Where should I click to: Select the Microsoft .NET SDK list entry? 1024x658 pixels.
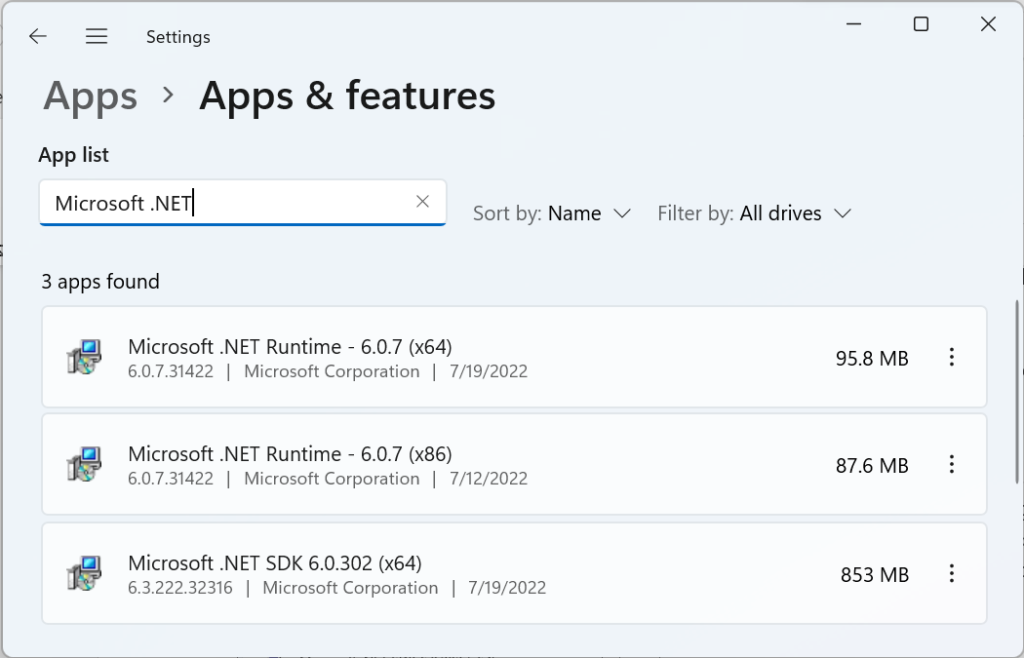[450, 573]
